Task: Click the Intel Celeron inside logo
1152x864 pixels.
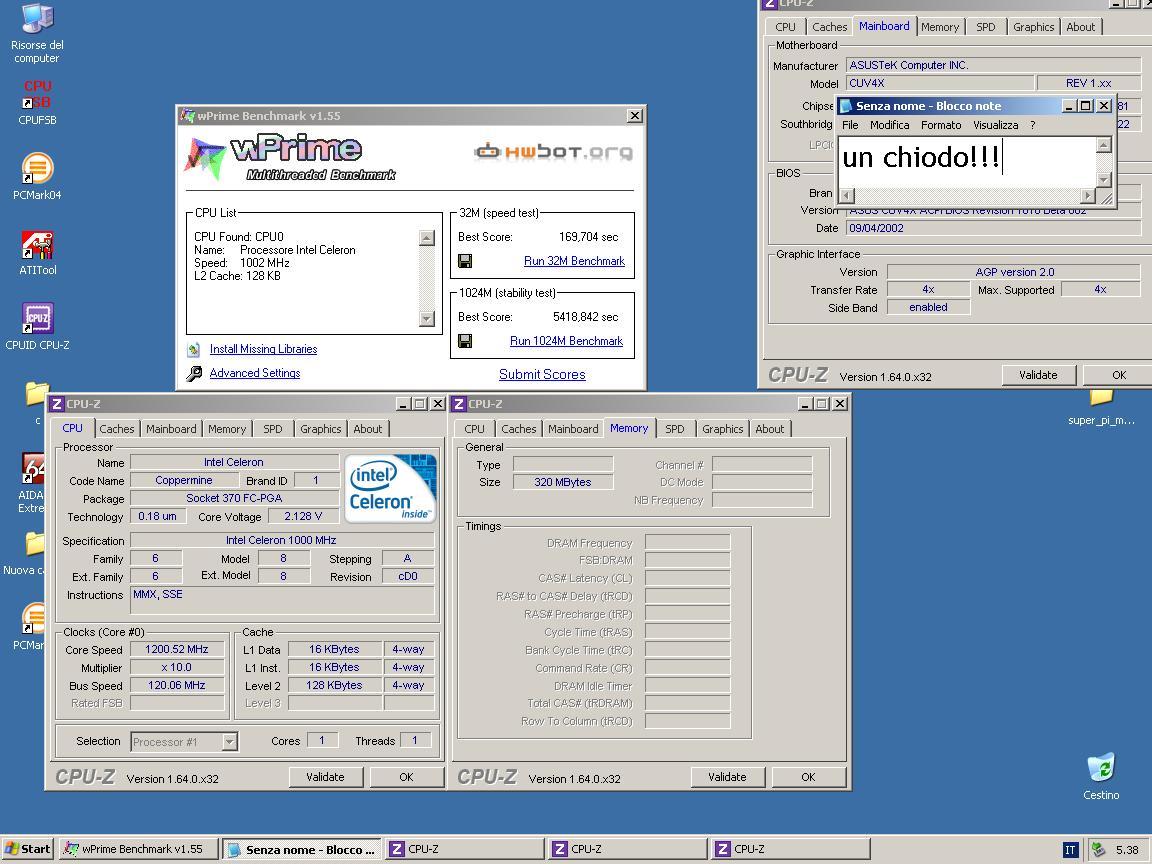Action: 390,489
